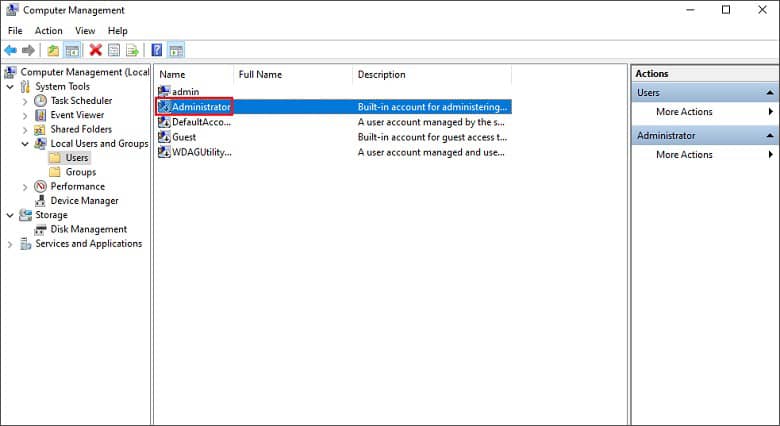Click the Performance gauge icon
Viewport: 780px width, 426px height.
(40, 187)
